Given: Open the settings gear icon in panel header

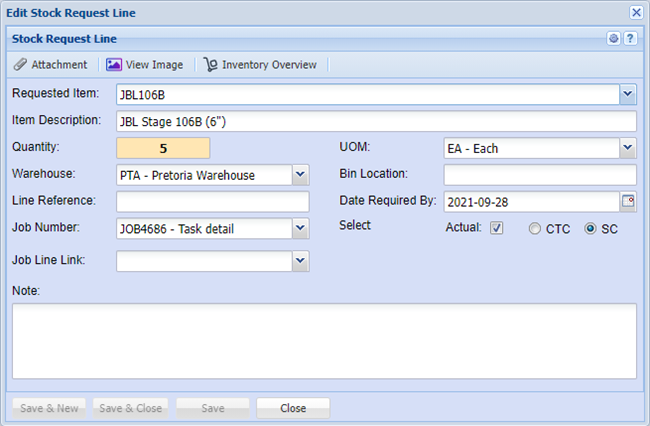Looking at the screenshot, I should (614, 39).
